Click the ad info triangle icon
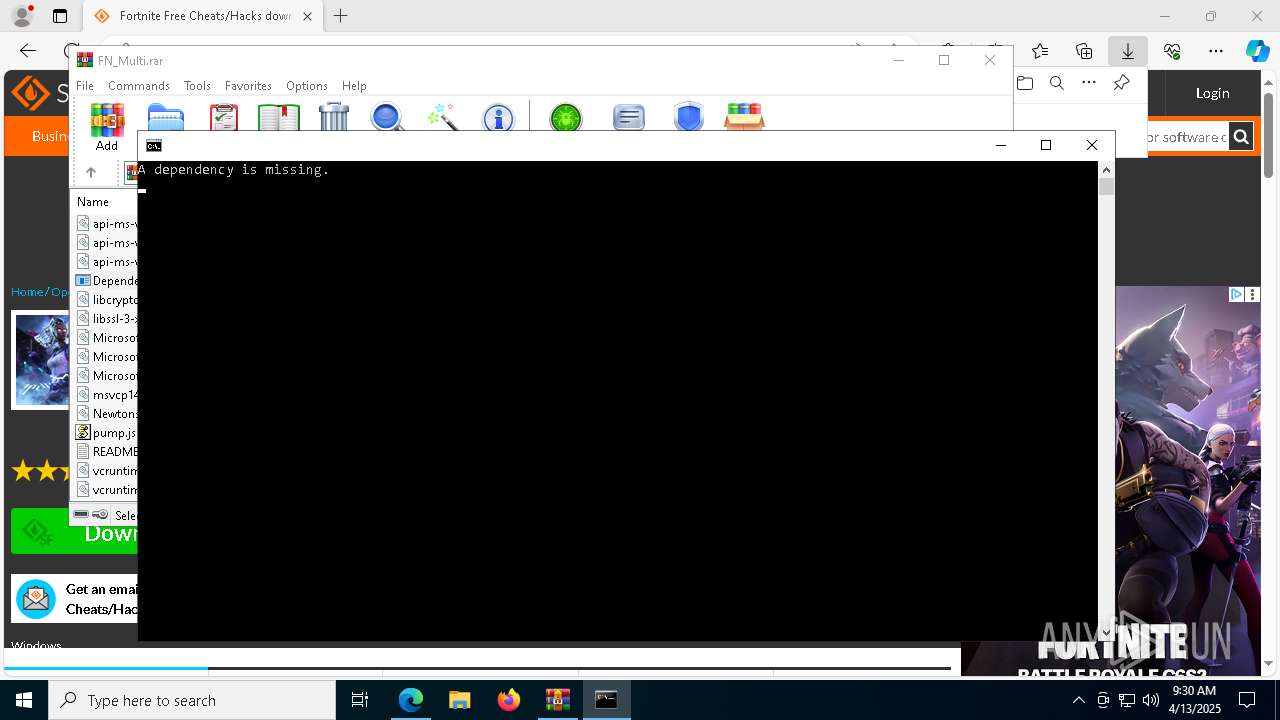The width and height of the screenshot is (1280, 720). tap(1236, 294)
